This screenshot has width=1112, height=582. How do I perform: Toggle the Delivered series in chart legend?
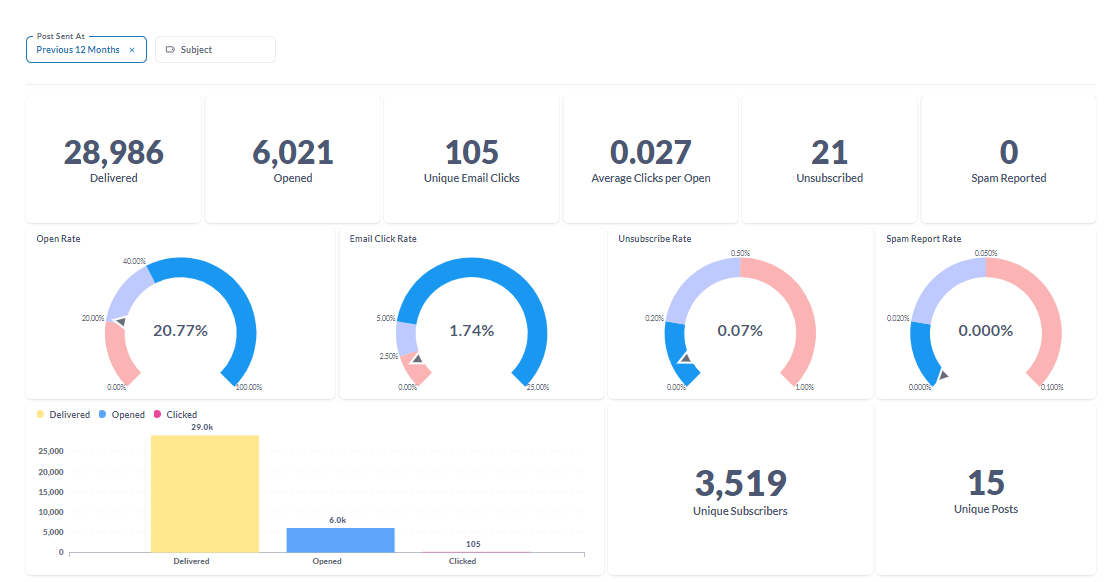pyautogui.click(x=63, y=414)
